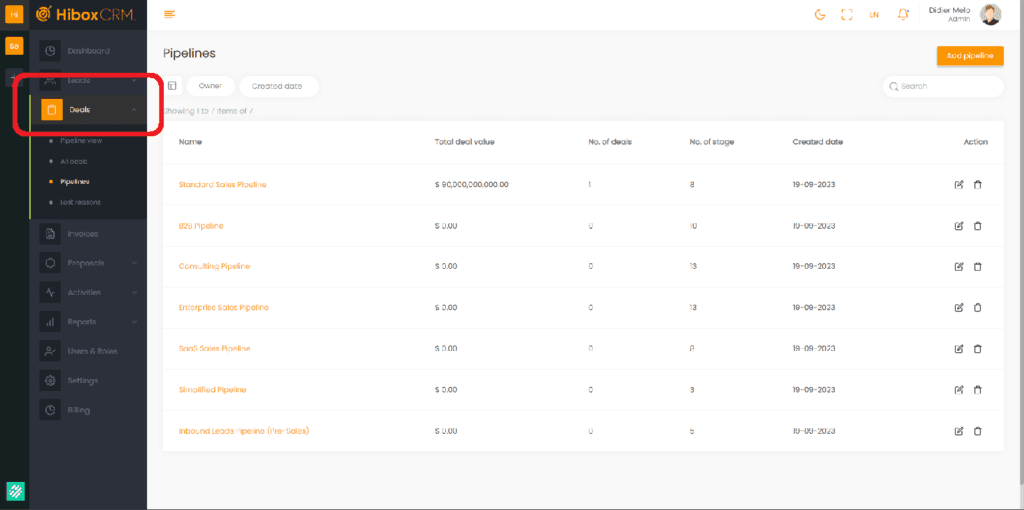The image size is (1024, 510).
Task: Open the Simplified Pipeline link
Action: click(x=212, y=390)
